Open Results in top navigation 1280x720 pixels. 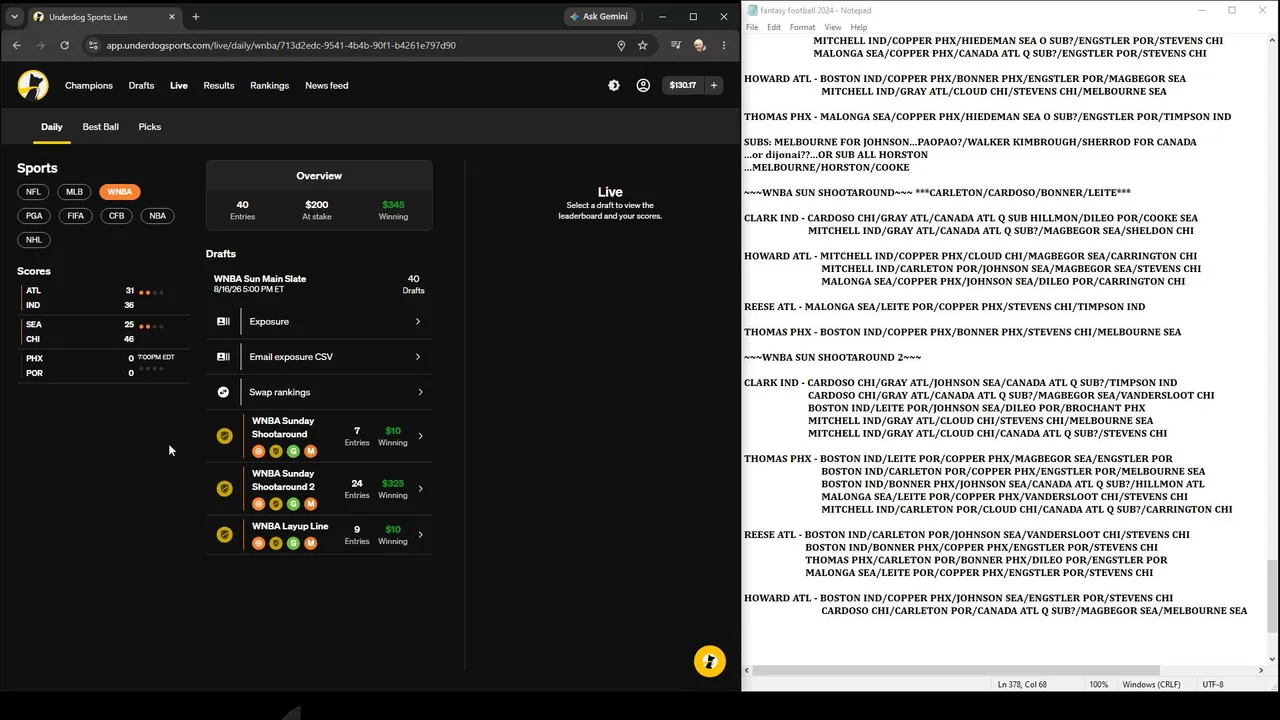click(219, 86)
